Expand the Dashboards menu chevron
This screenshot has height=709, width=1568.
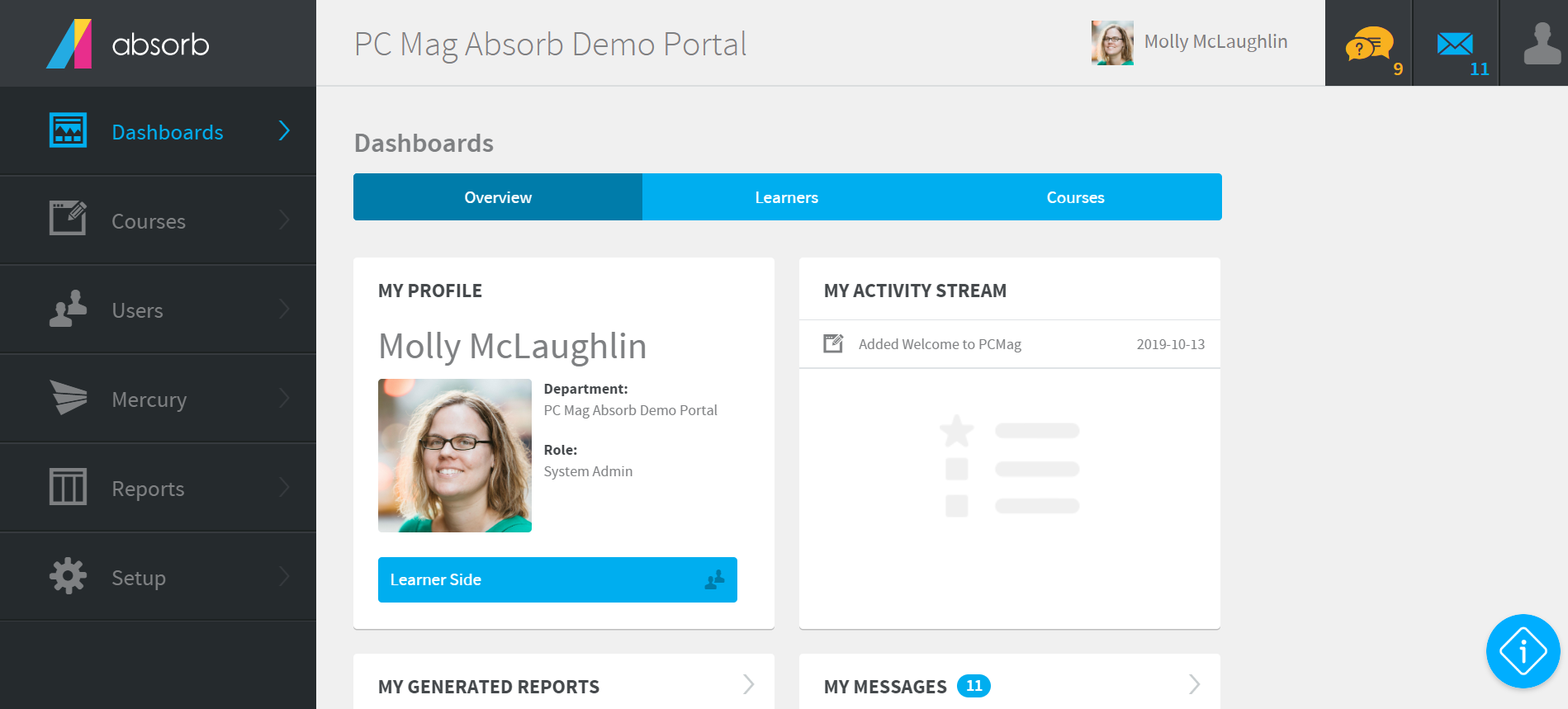(x=284, y=130)
